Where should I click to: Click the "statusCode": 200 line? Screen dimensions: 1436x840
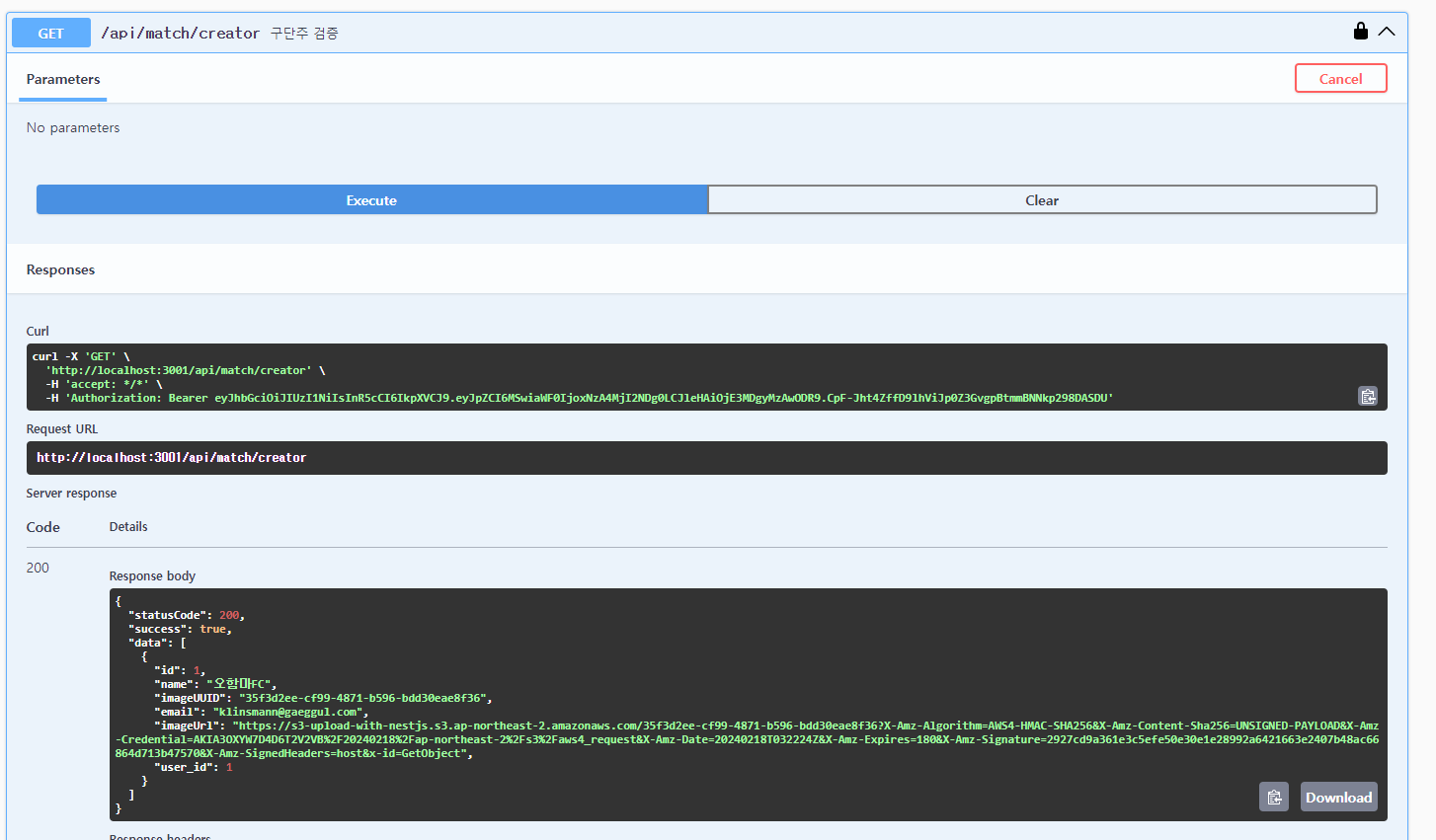pyautogui.click(x=187, y=615)
